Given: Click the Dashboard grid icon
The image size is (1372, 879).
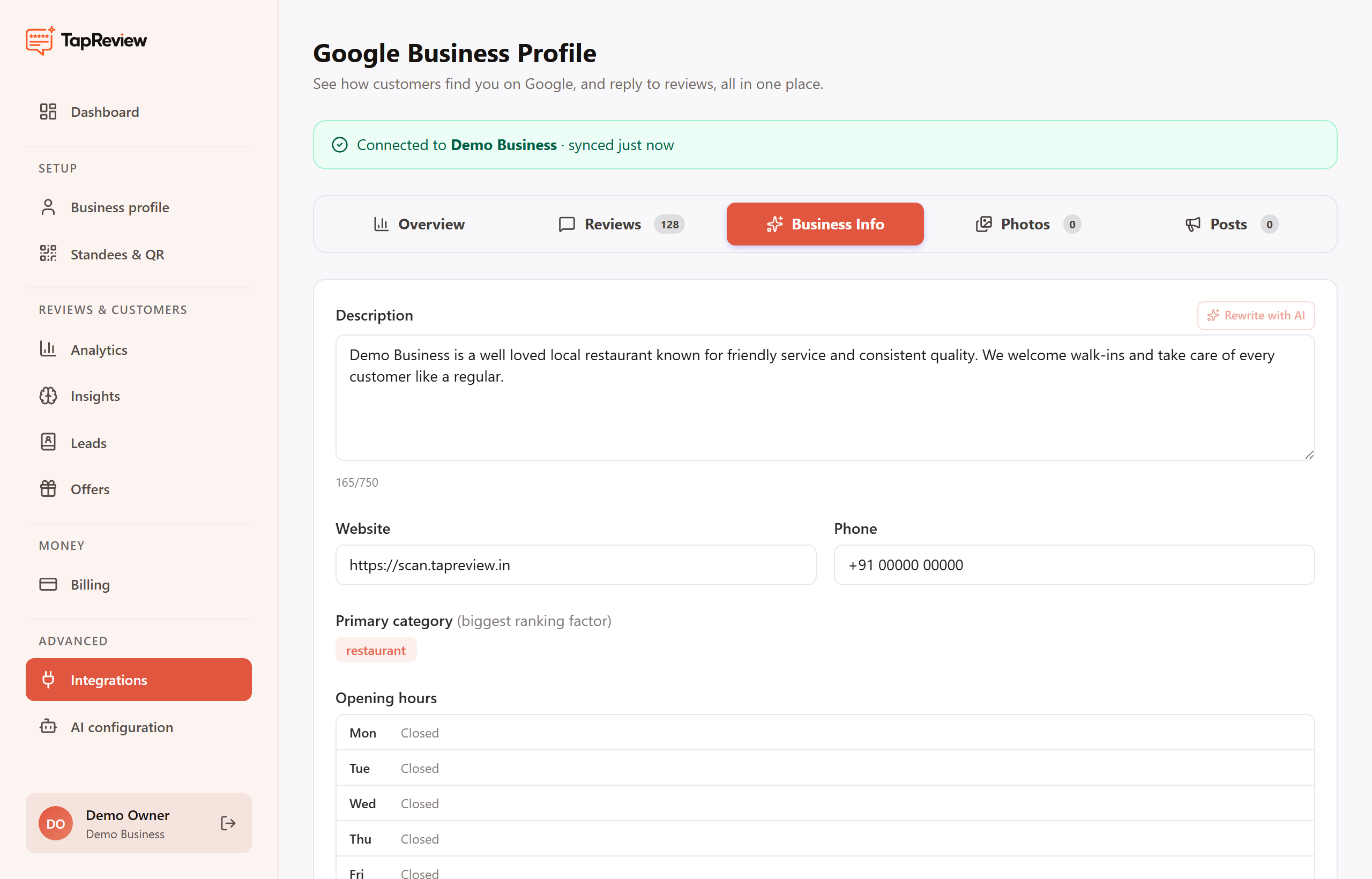Looking at the screenshot, I should pyautogui.click(x=48, y=112).
